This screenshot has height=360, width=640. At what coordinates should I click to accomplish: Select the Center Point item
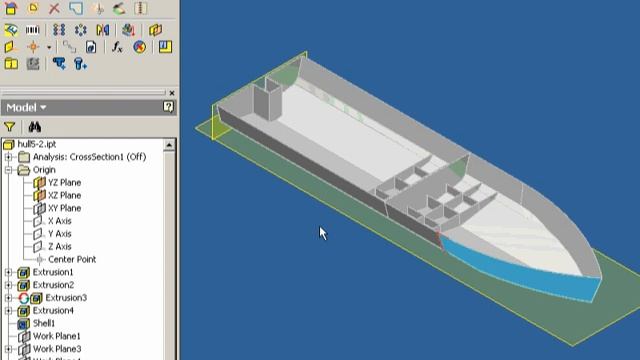click(72, 259)
